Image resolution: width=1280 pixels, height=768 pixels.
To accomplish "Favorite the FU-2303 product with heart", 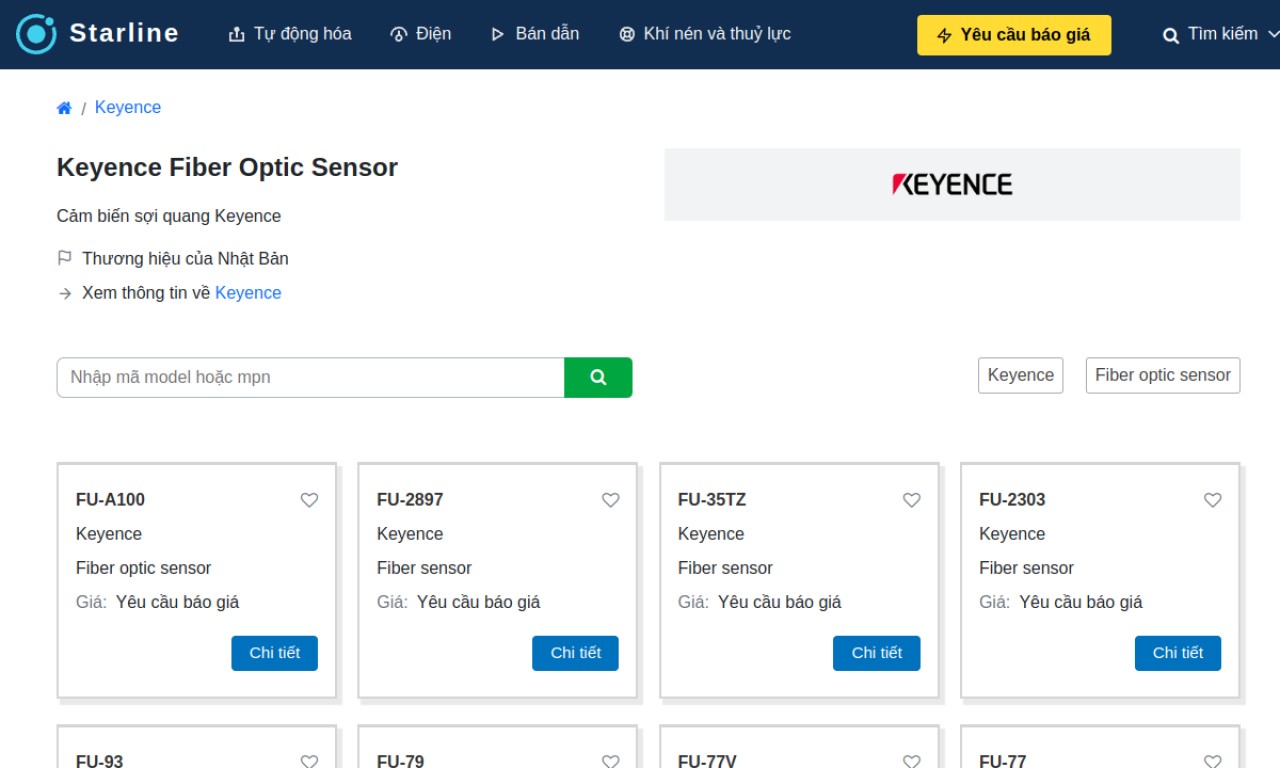I will 1213,500.
